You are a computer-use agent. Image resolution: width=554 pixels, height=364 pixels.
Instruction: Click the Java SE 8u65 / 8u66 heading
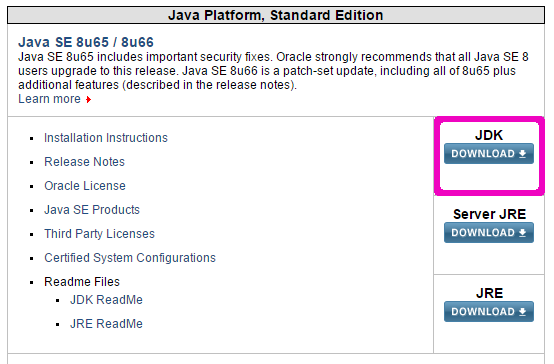point(86,42)
